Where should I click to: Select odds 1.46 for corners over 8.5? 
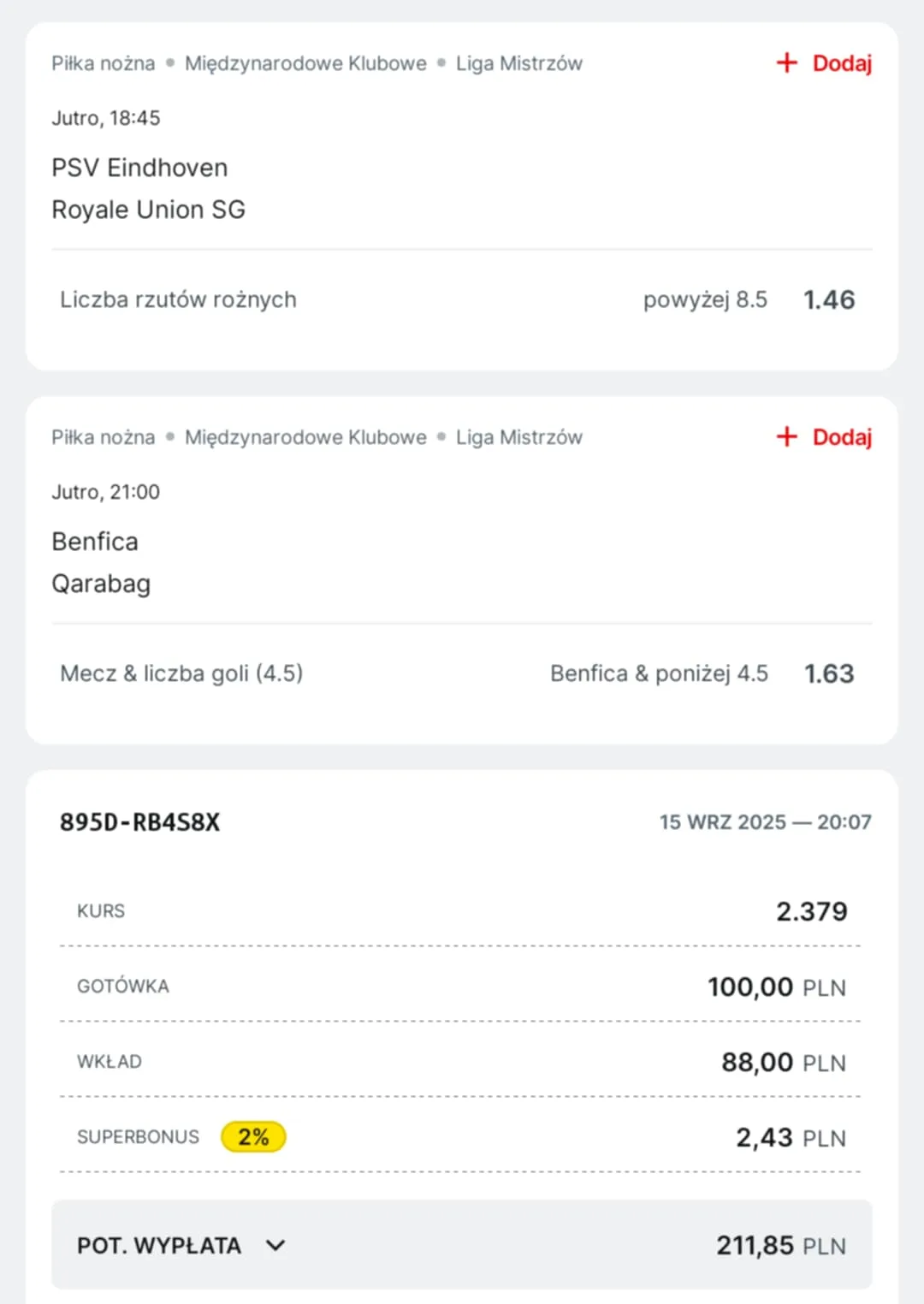click(828, 299)
